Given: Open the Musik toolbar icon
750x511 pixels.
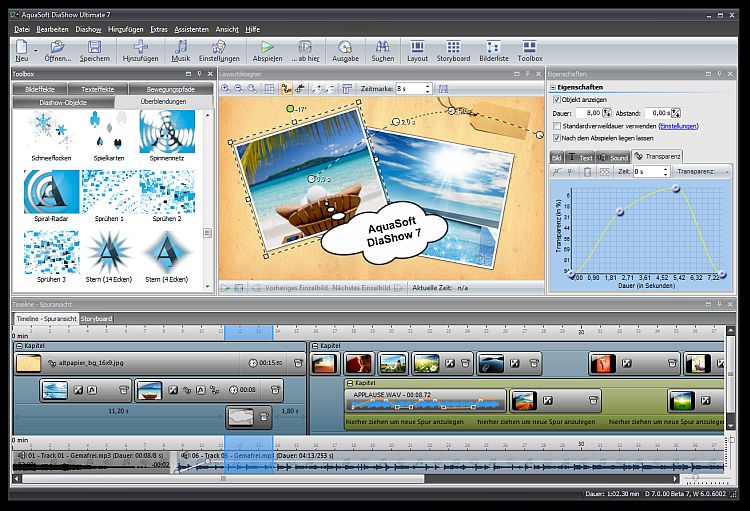Looking at the screenshot, I should point(182,46).
